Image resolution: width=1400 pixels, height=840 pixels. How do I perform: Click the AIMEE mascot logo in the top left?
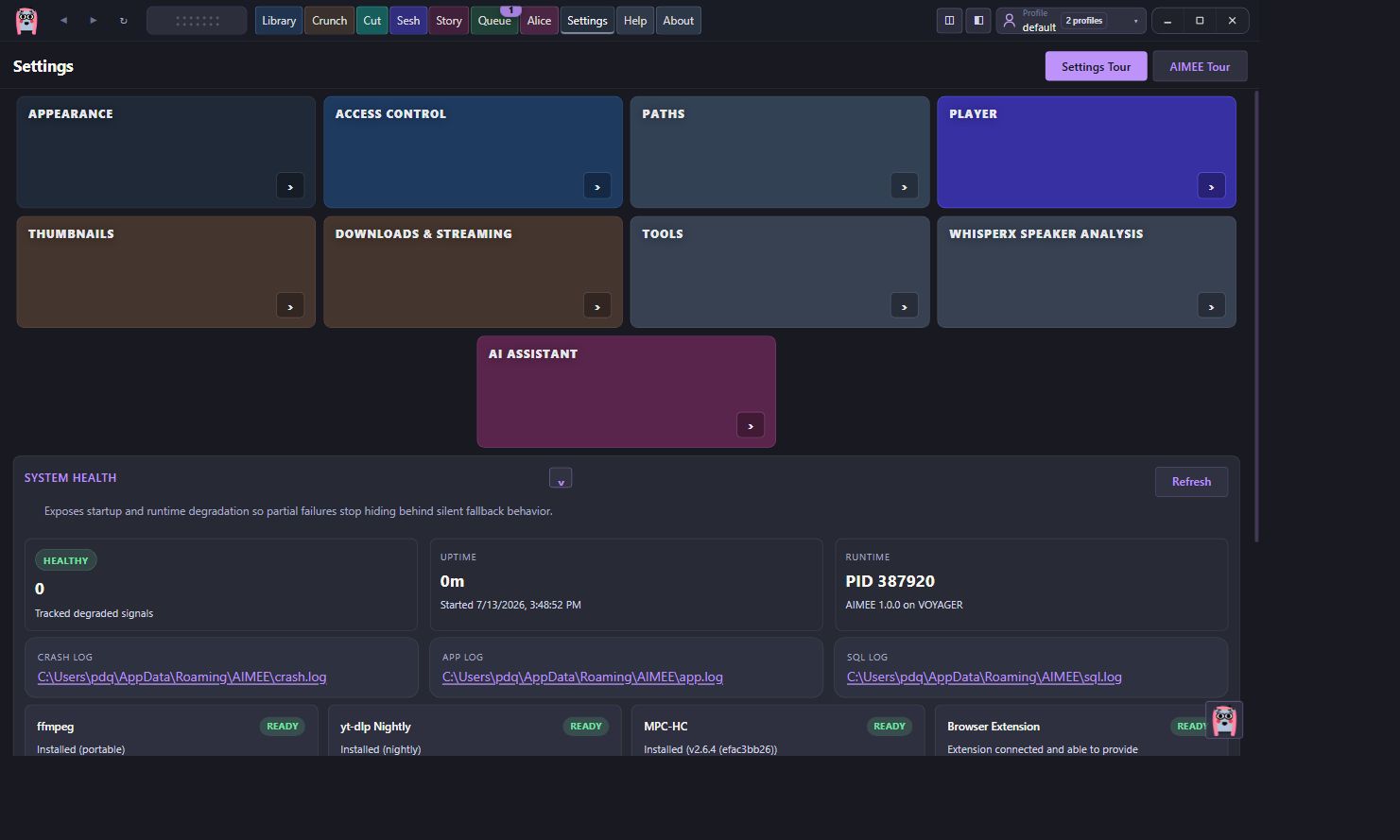(26, 21)
